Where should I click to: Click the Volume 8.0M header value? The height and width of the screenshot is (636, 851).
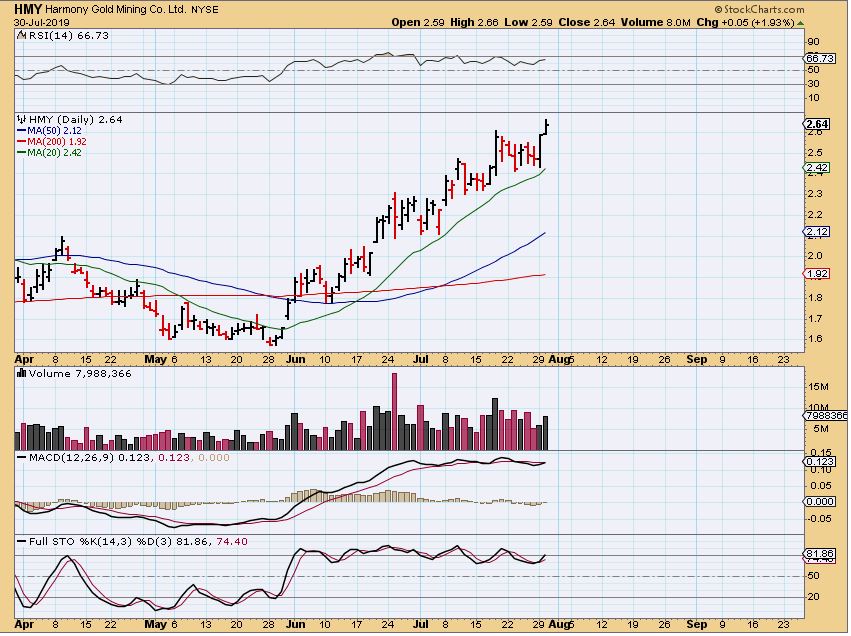(656, 23)
